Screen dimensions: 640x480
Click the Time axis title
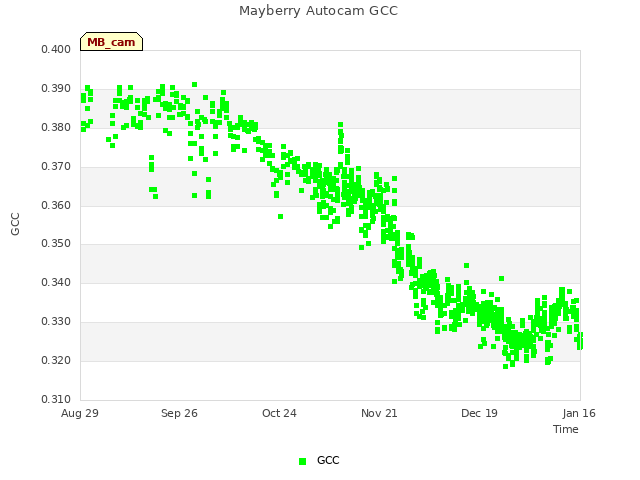pos(566,429)
